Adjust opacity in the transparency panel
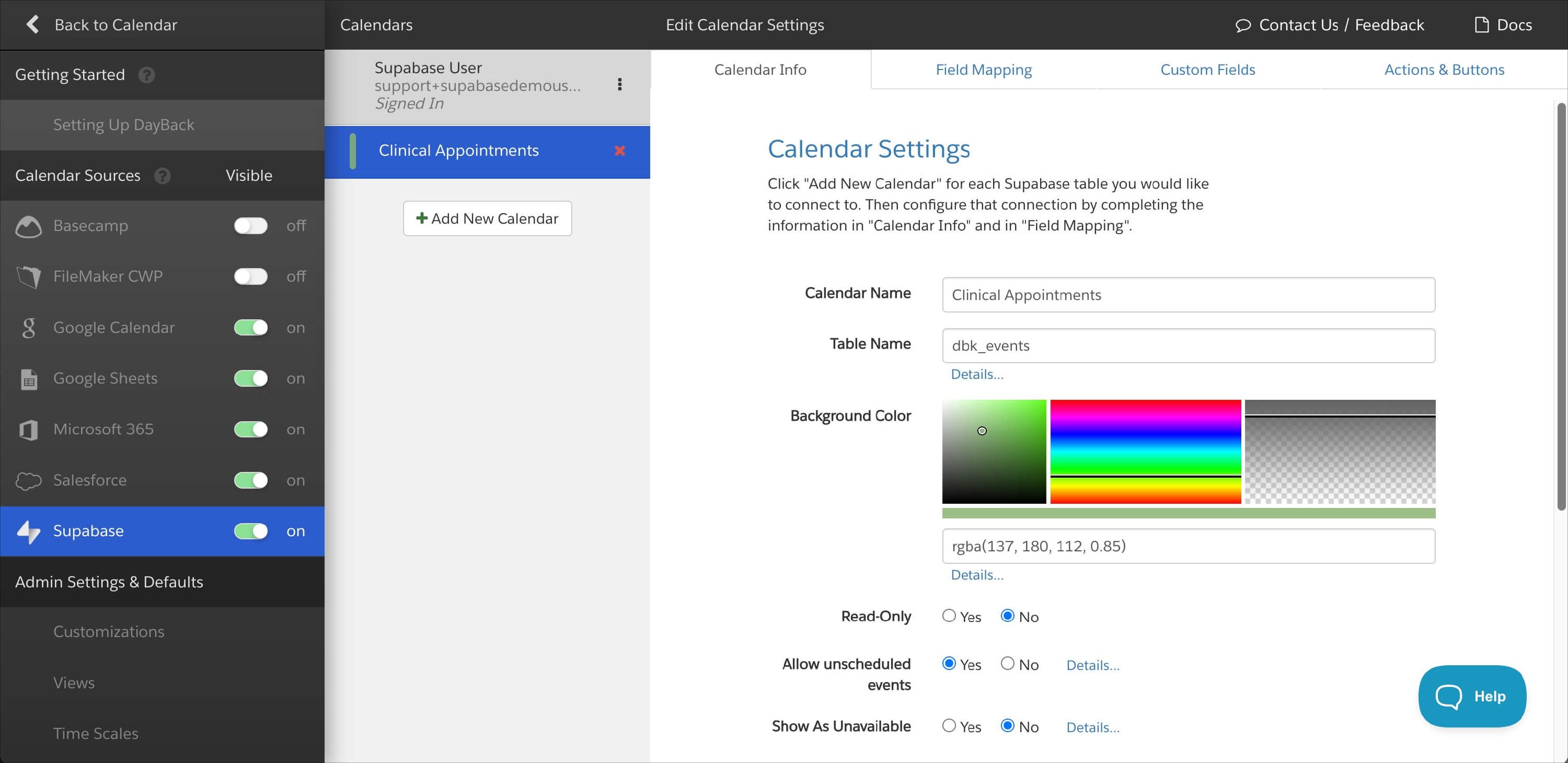Screen dimensions: 1568x763 coord(1340,452)
